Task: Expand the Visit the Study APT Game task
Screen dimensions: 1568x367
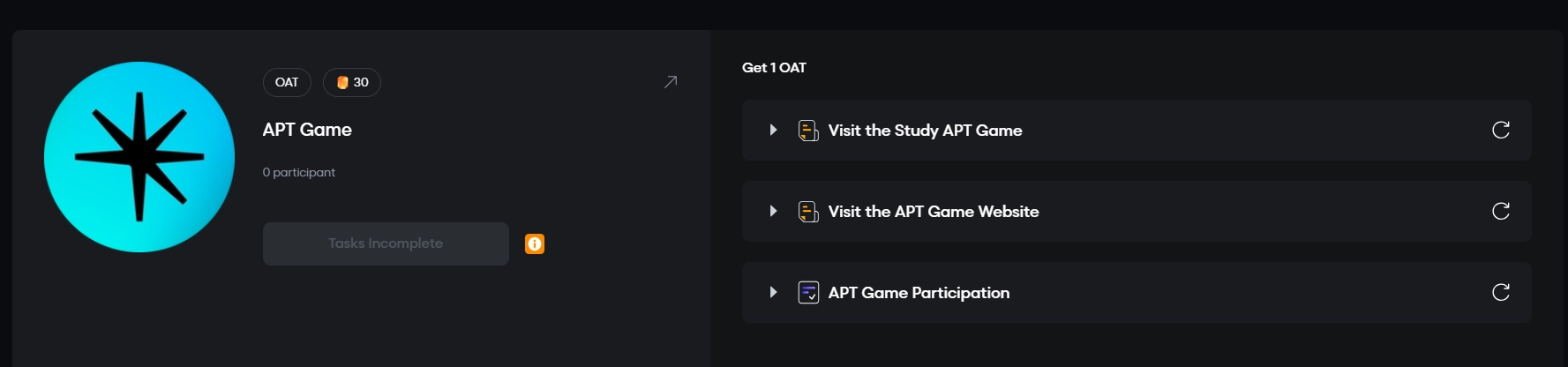Action: [x=773, y=130]
